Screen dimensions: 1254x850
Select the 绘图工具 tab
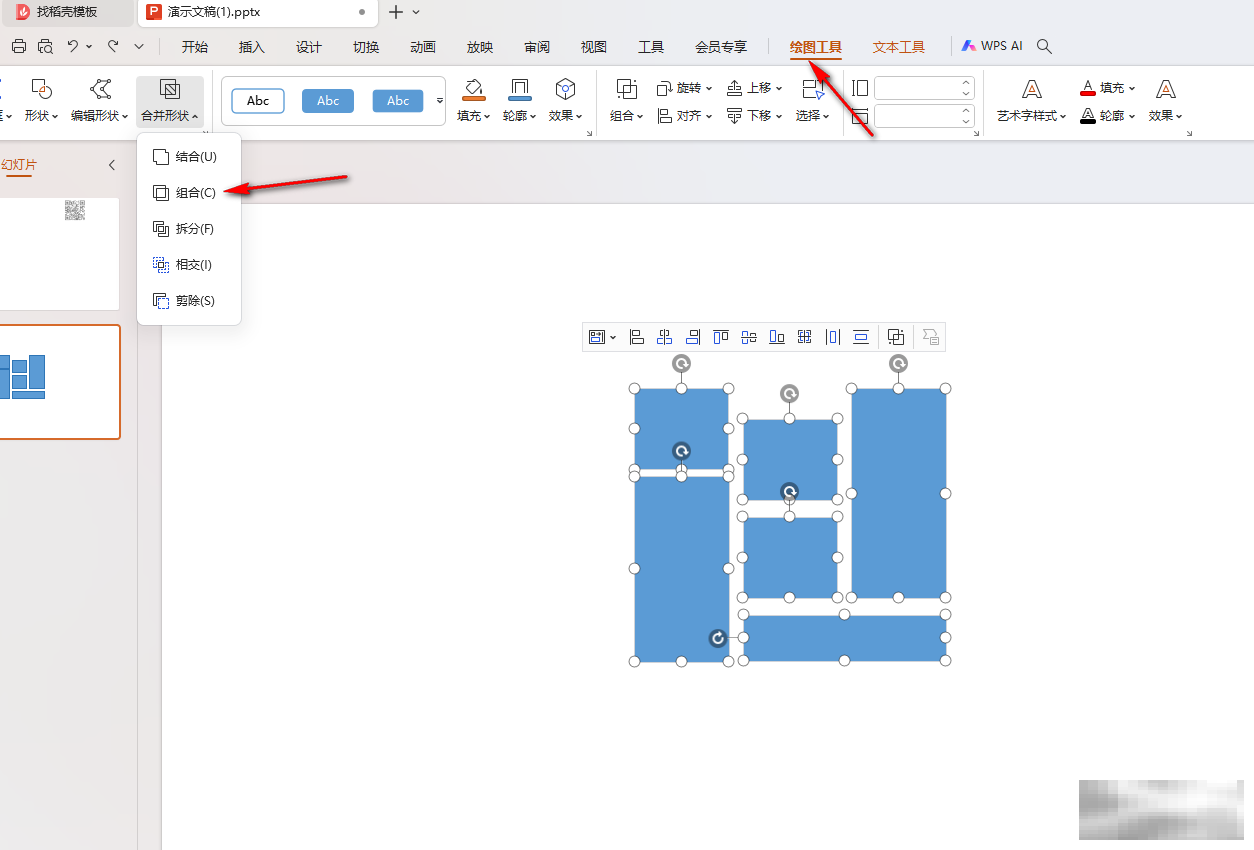[x=816, y=47]
